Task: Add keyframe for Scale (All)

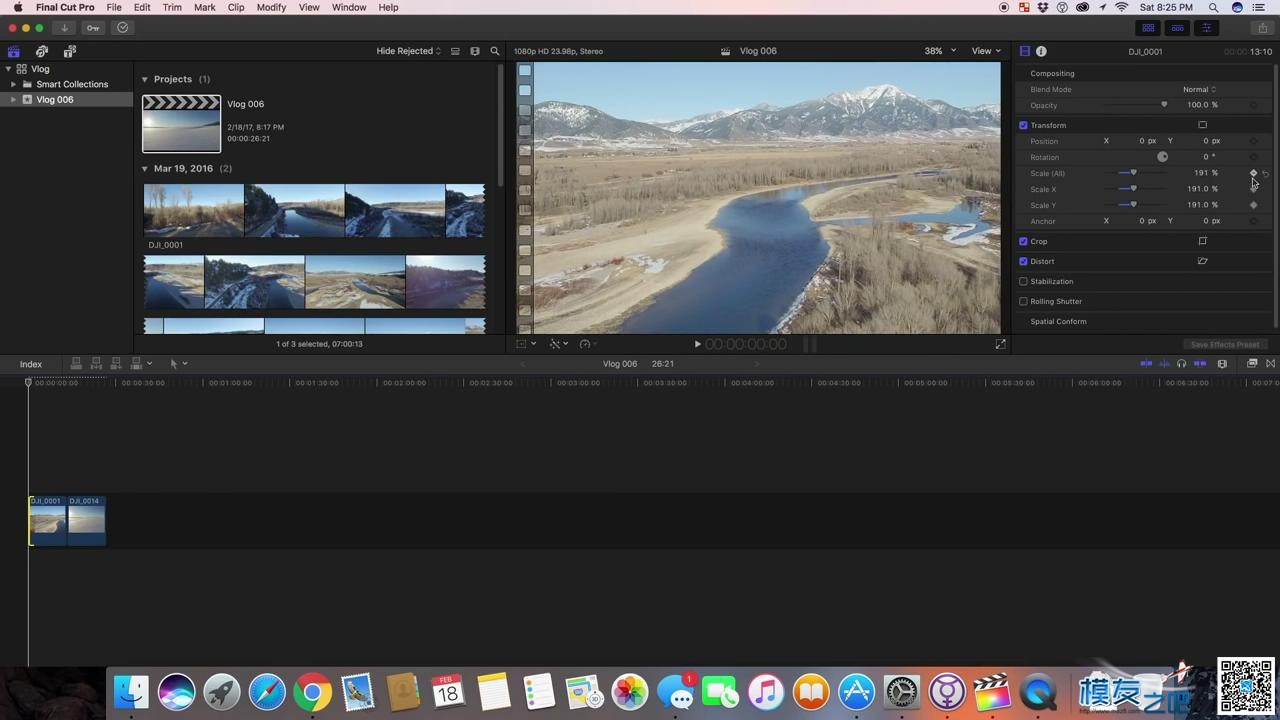Action: [1253, 173]
